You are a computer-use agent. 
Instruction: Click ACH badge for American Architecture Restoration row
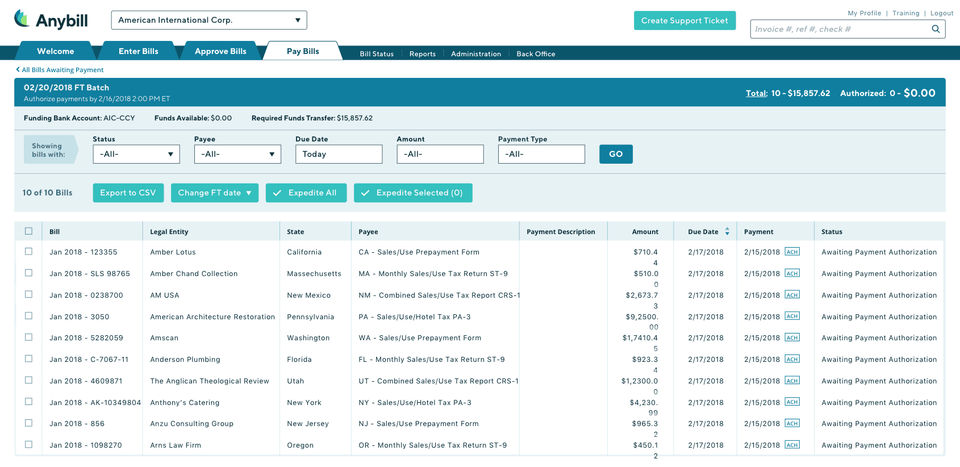792,316
